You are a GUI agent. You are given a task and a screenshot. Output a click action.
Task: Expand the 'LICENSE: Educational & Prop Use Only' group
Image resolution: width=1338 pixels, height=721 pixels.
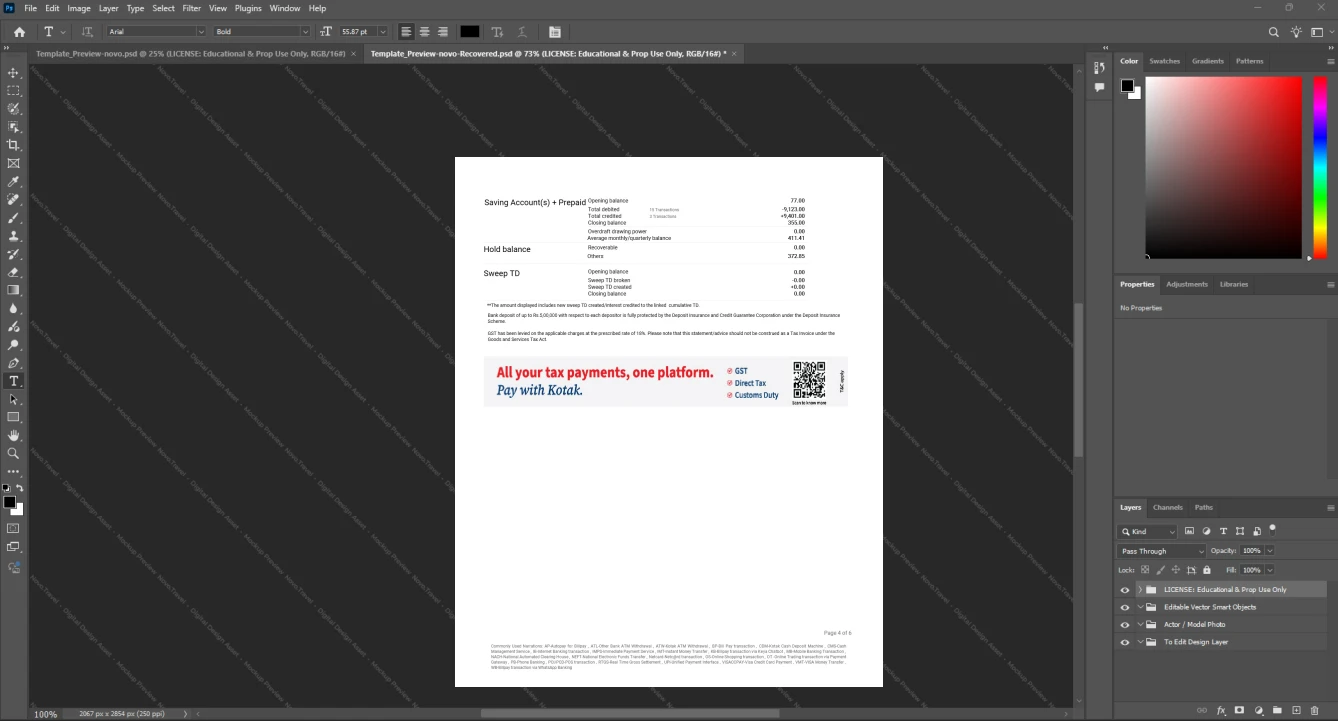1140,590
